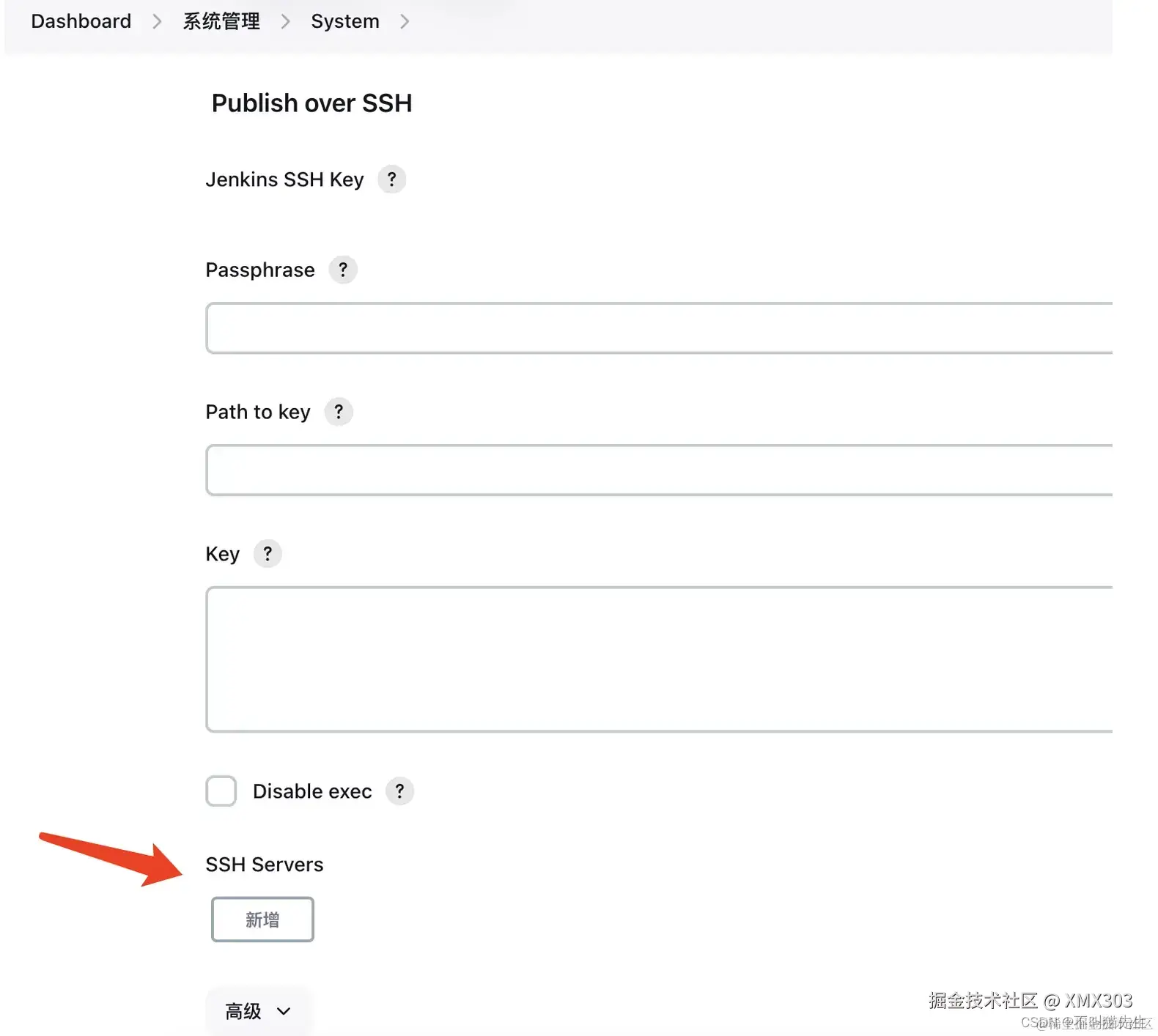Go to Dashboard breadcrumb
The height and width of the screenshot is (1036, 1158).
click(x=81, y=21)
